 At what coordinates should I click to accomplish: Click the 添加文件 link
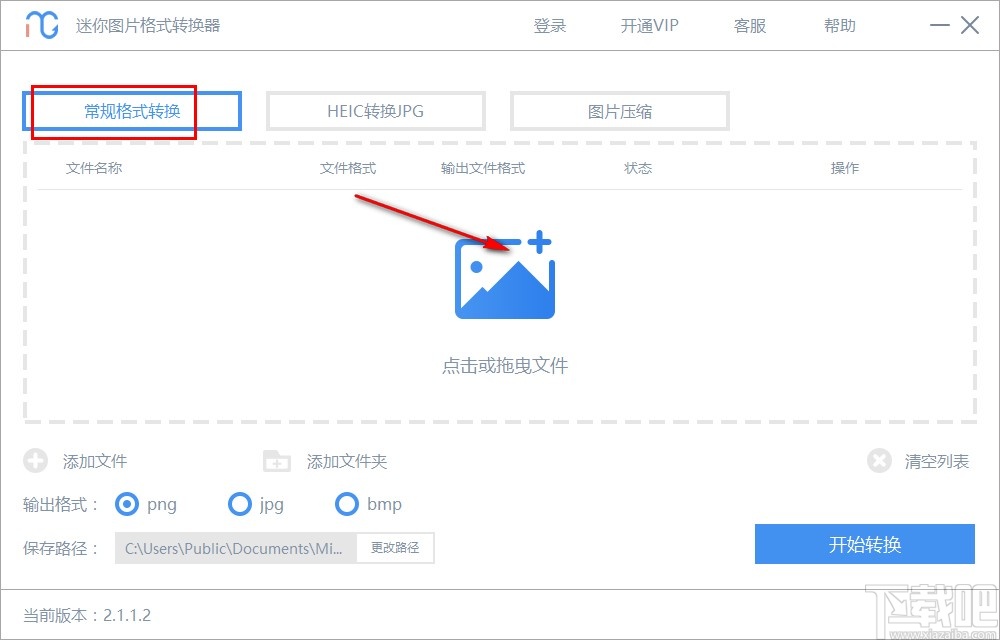[x=92, y=461]
